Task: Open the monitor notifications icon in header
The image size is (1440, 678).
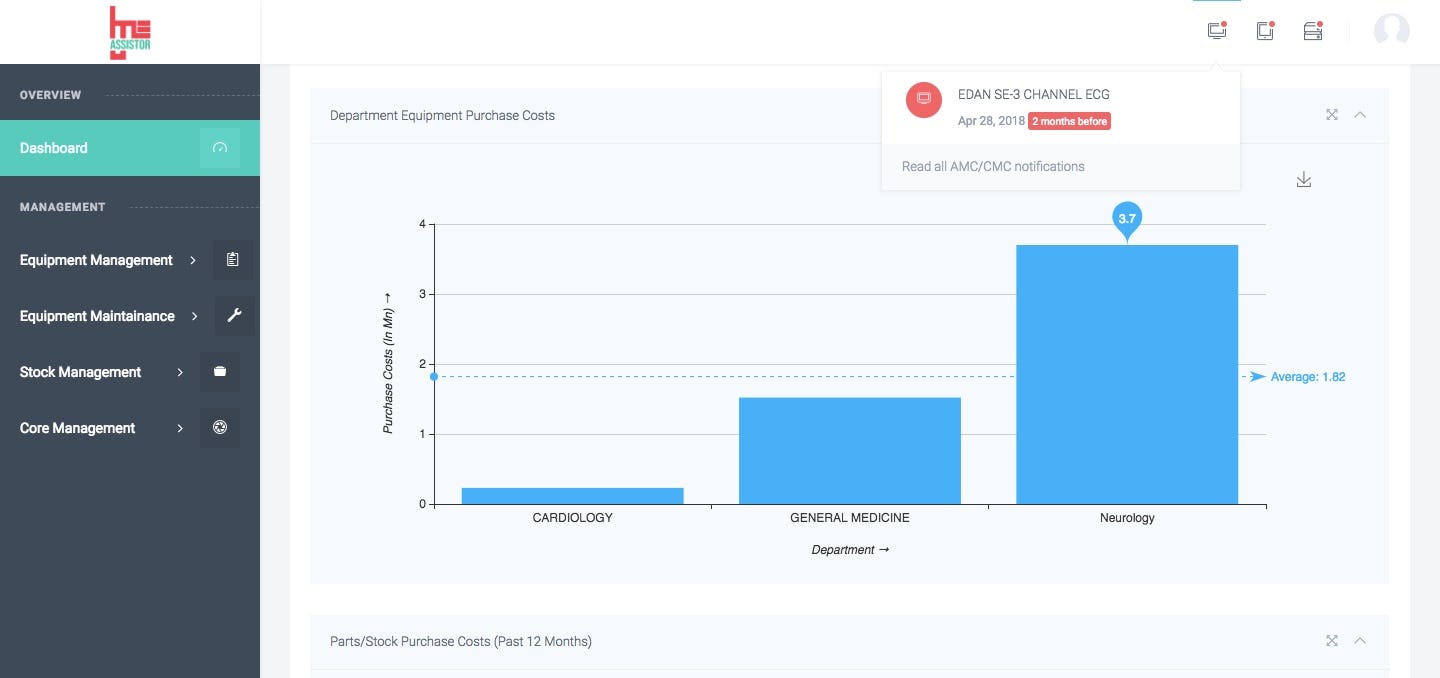Action: coord(1216,31)
